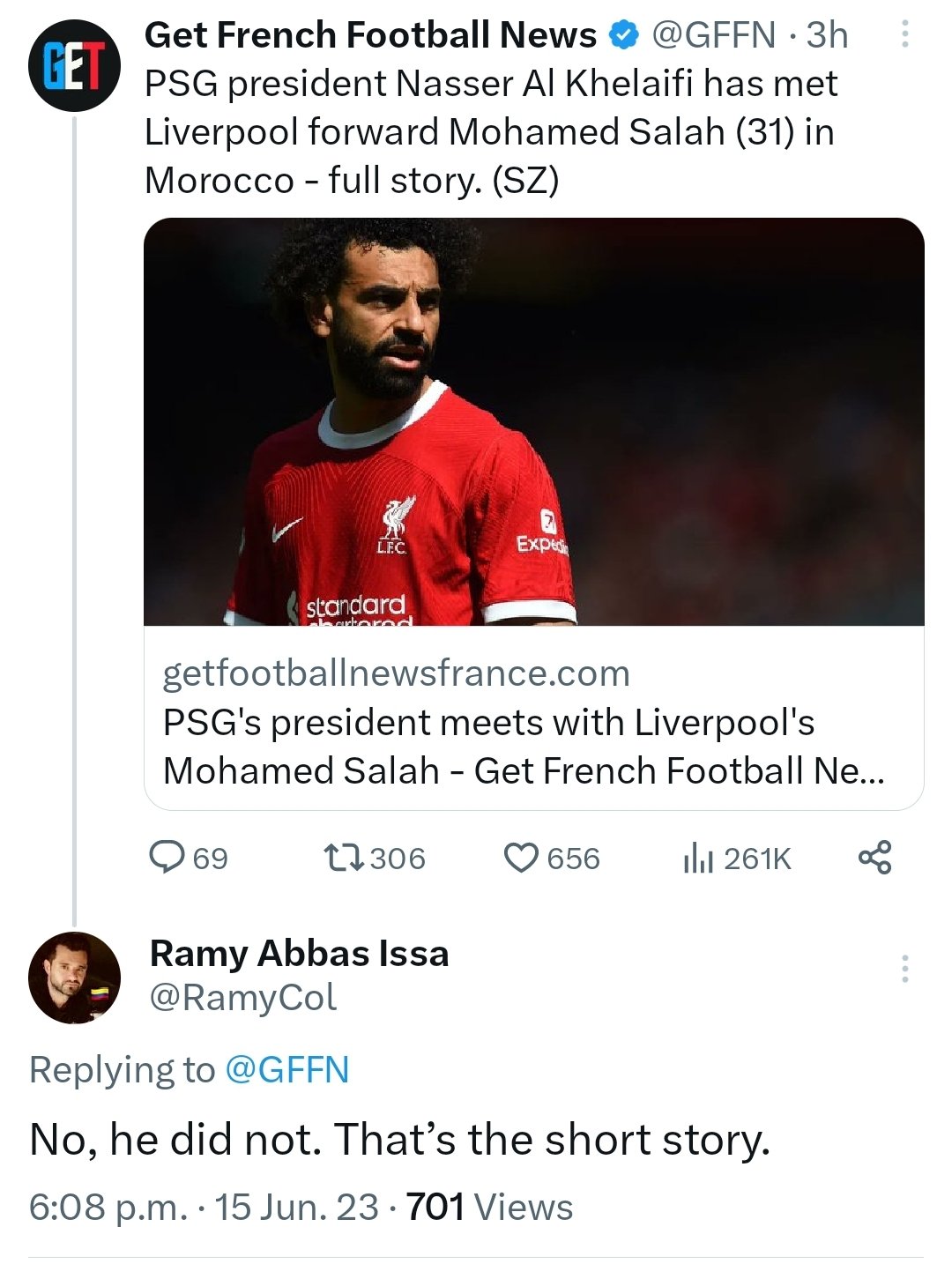Viewport: 952px width, 1264px height.
Task: Click the @GFFN mention in "Replying to"
Action: [287, 1069]
